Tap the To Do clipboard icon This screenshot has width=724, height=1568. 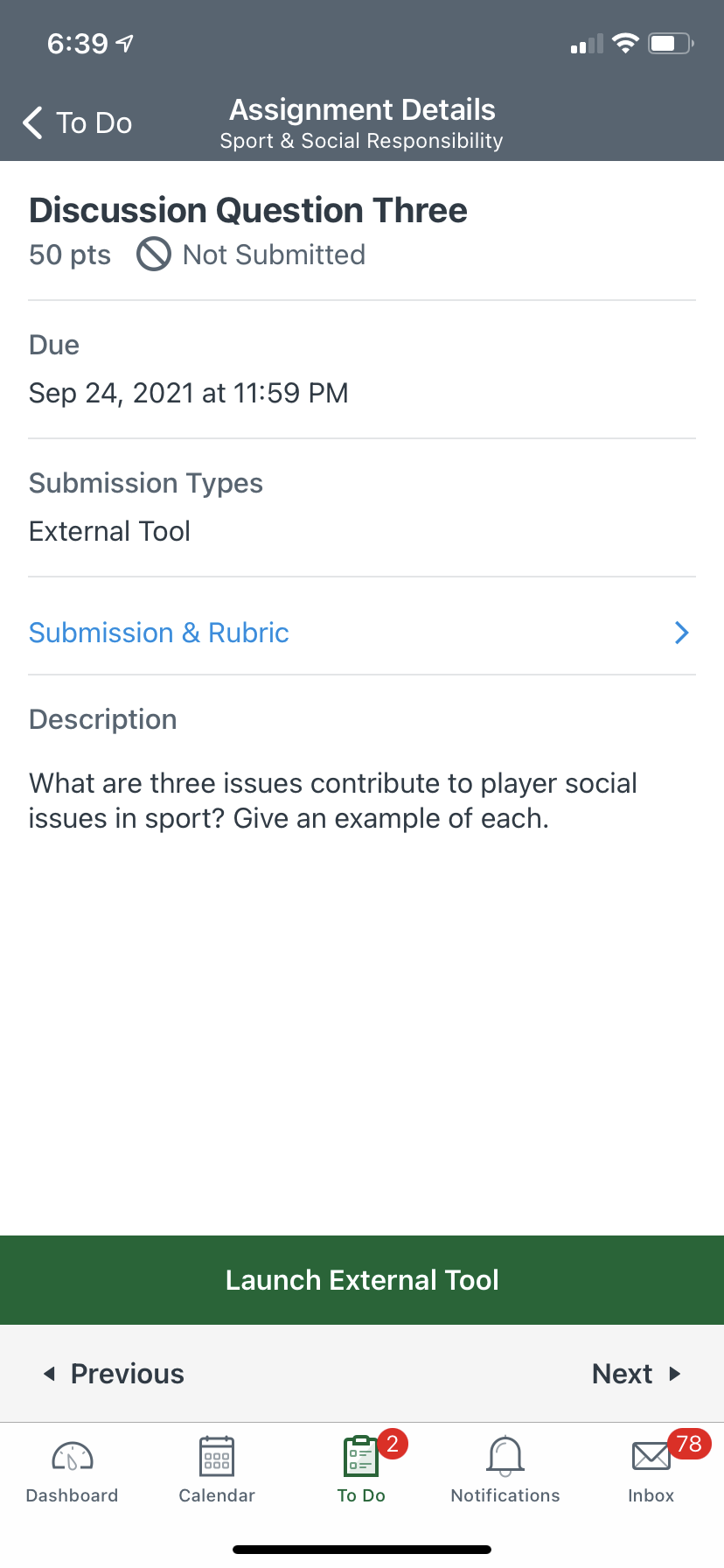(361, 1457)
